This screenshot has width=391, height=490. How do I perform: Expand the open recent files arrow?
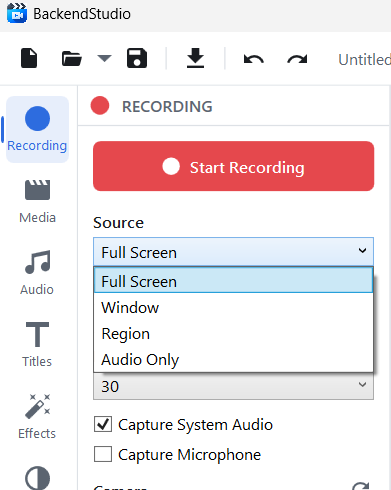104,59
